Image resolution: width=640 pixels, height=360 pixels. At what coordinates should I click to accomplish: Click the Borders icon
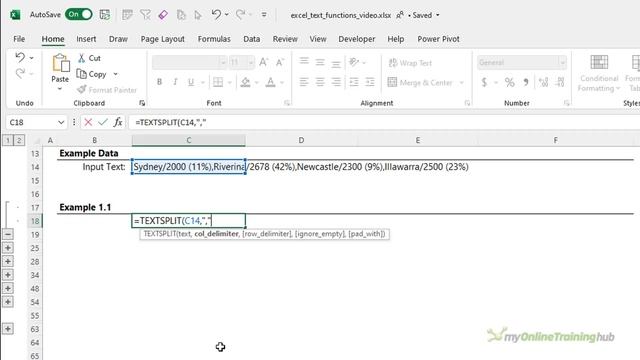pos(218,82)
